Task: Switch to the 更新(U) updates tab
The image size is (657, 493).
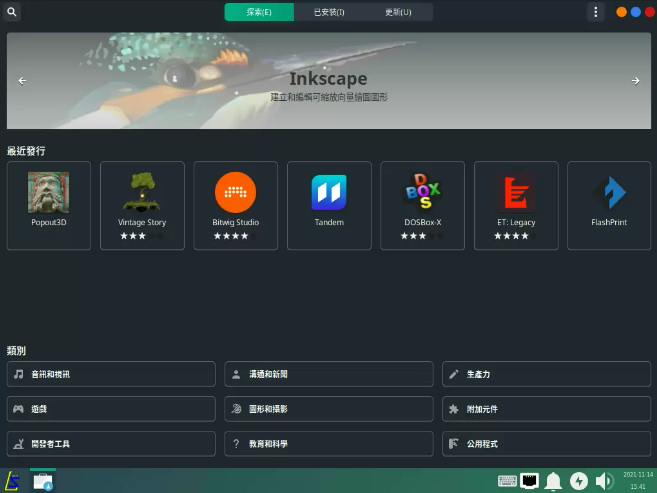Action: [398, 12]
